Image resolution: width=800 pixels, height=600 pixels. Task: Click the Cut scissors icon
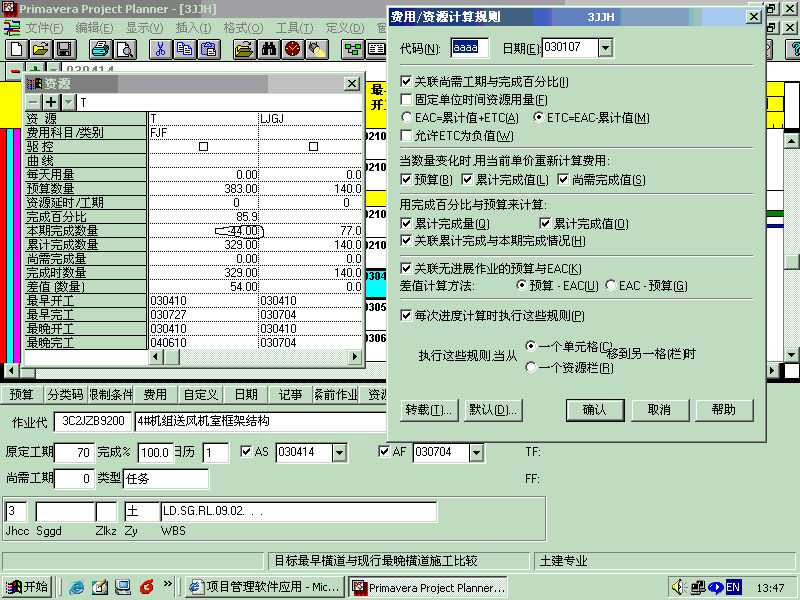(160, 49)
